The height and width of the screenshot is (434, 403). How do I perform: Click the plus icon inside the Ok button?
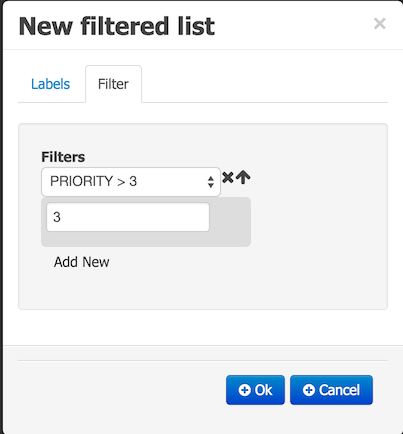(x=244, y=390)
